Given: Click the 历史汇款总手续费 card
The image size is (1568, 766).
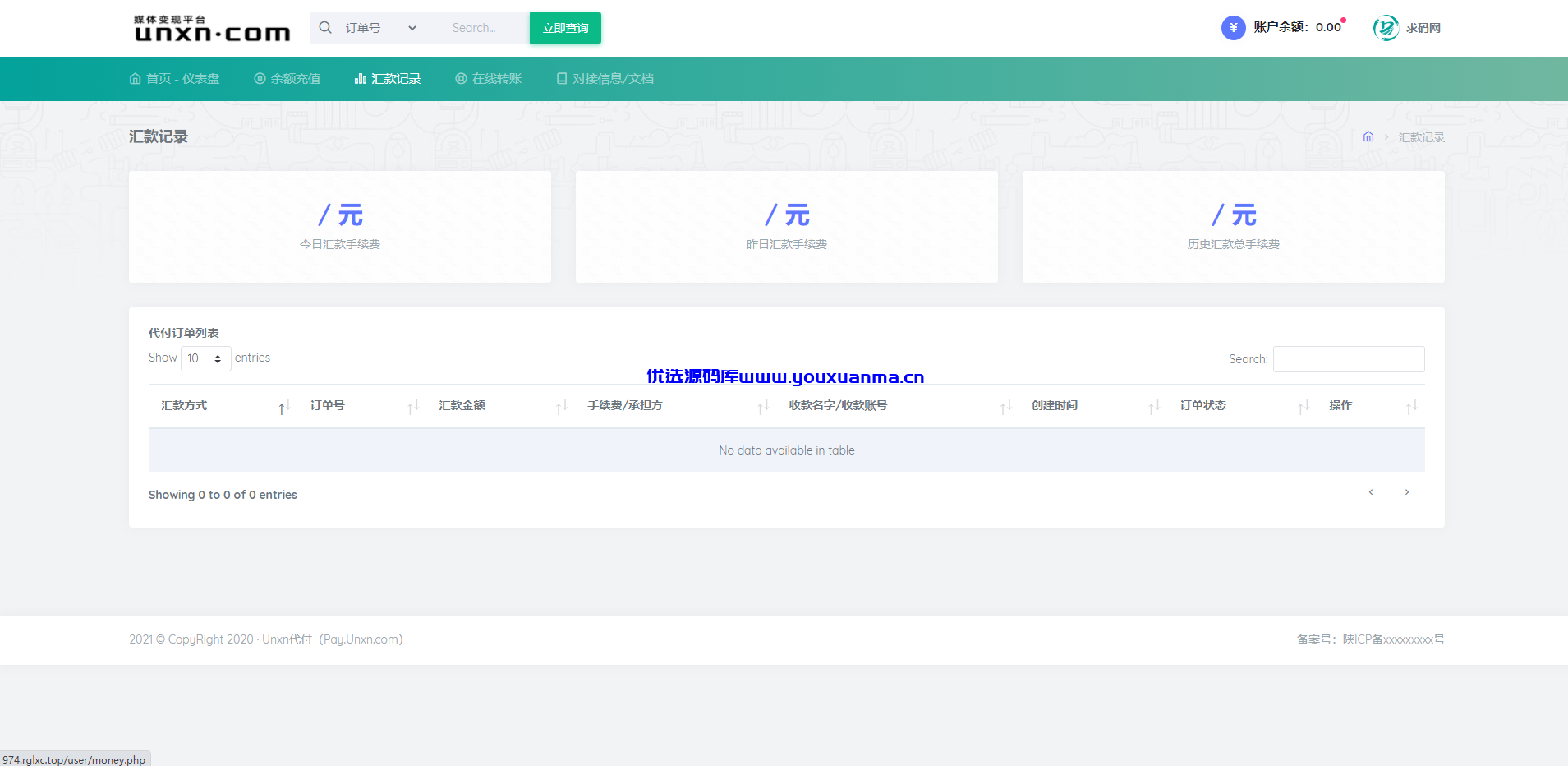Looking at the screenshot, I should (x=1234, y=227).
